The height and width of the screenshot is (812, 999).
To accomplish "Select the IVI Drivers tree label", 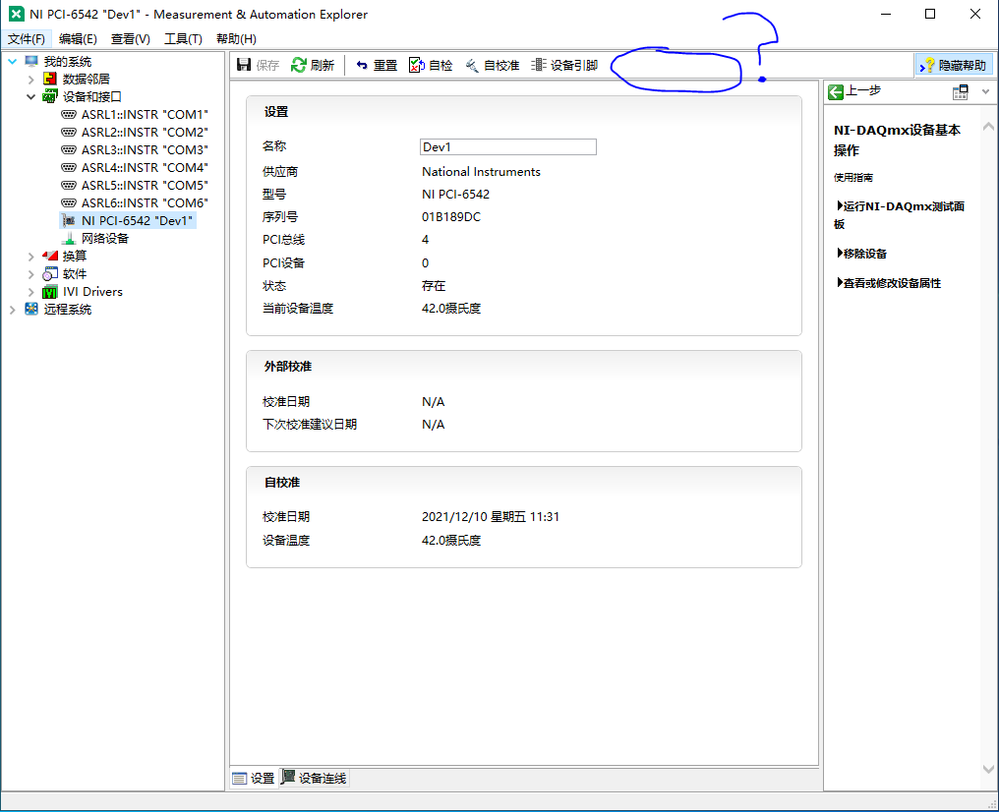I will coord(92,292).
